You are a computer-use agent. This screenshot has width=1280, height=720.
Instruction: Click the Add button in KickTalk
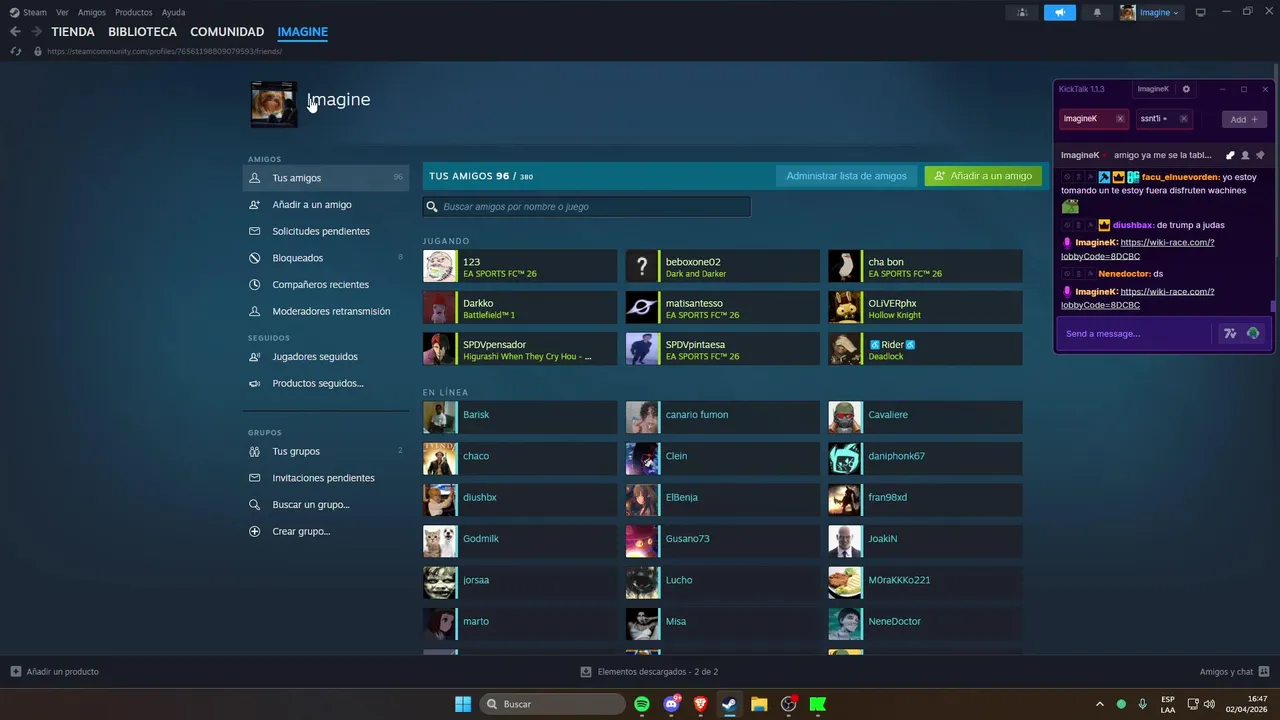pos(1245,119)
